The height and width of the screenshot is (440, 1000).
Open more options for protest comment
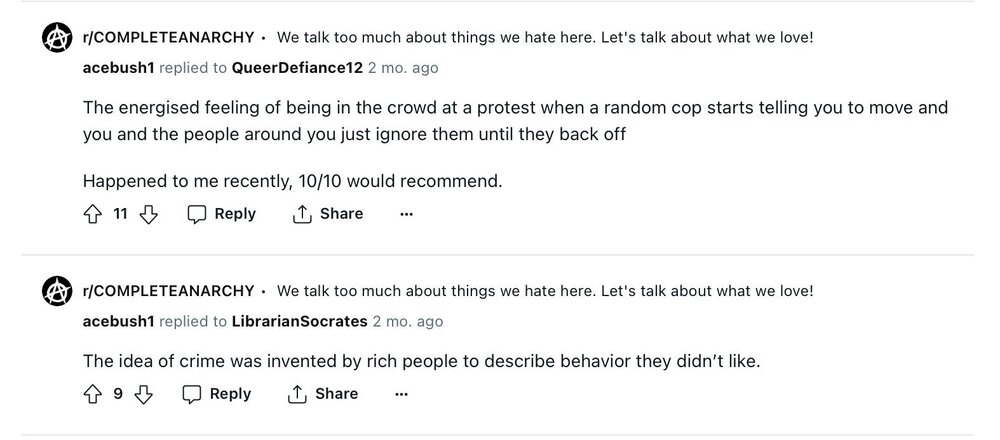[x=406, y=214]
